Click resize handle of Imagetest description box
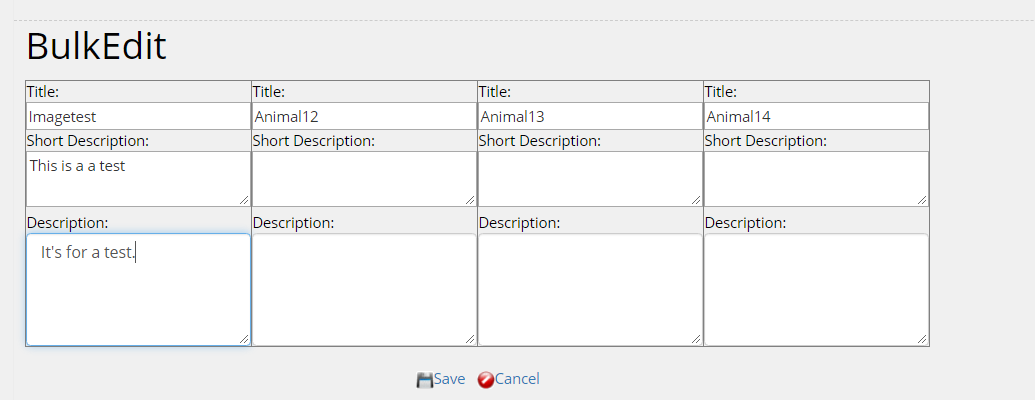1035x400 pixels. click(244, 340)
